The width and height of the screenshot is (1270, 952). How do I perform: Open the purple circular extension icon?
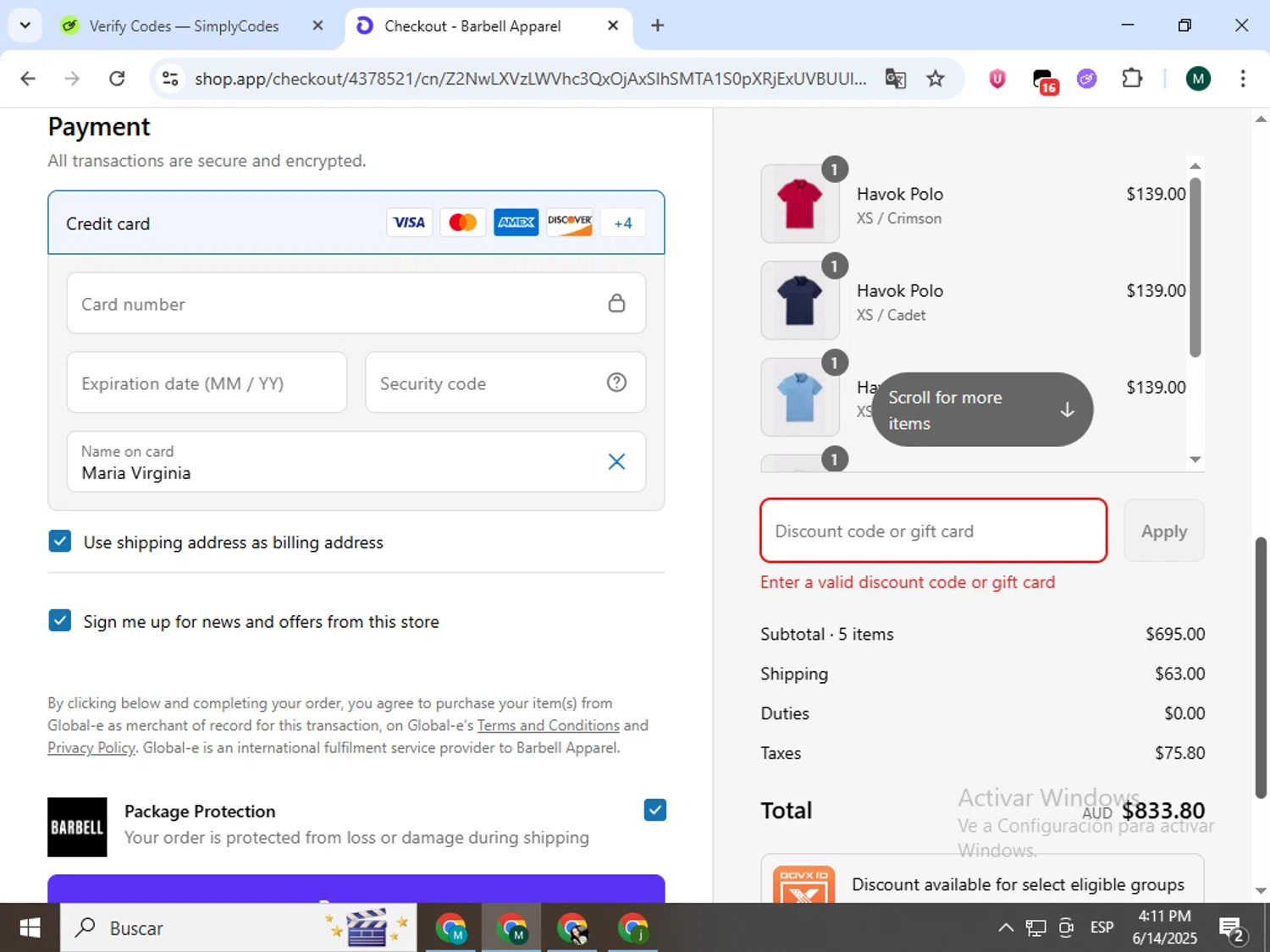point(1087,79)
